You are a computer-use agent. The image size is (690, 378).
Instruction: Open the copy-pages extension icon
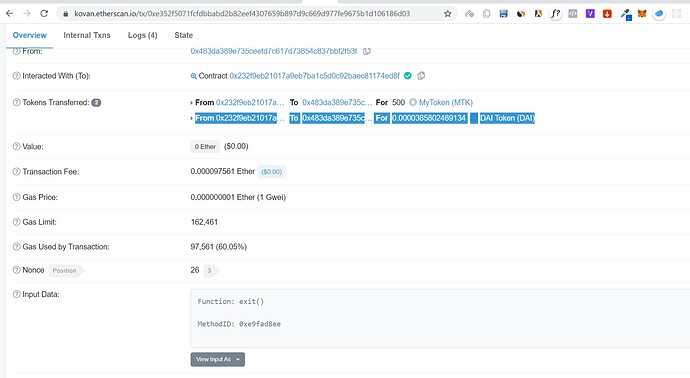(486, 14)
